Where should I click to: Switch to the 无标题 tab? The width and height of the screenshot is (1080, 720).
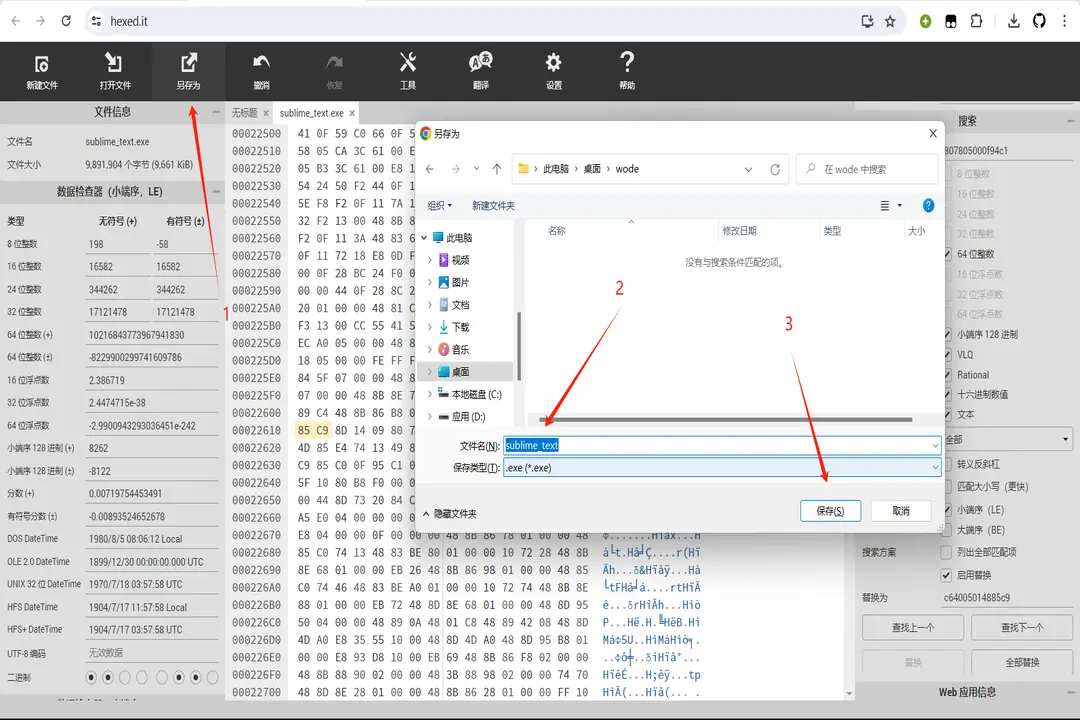click(245, 113)
